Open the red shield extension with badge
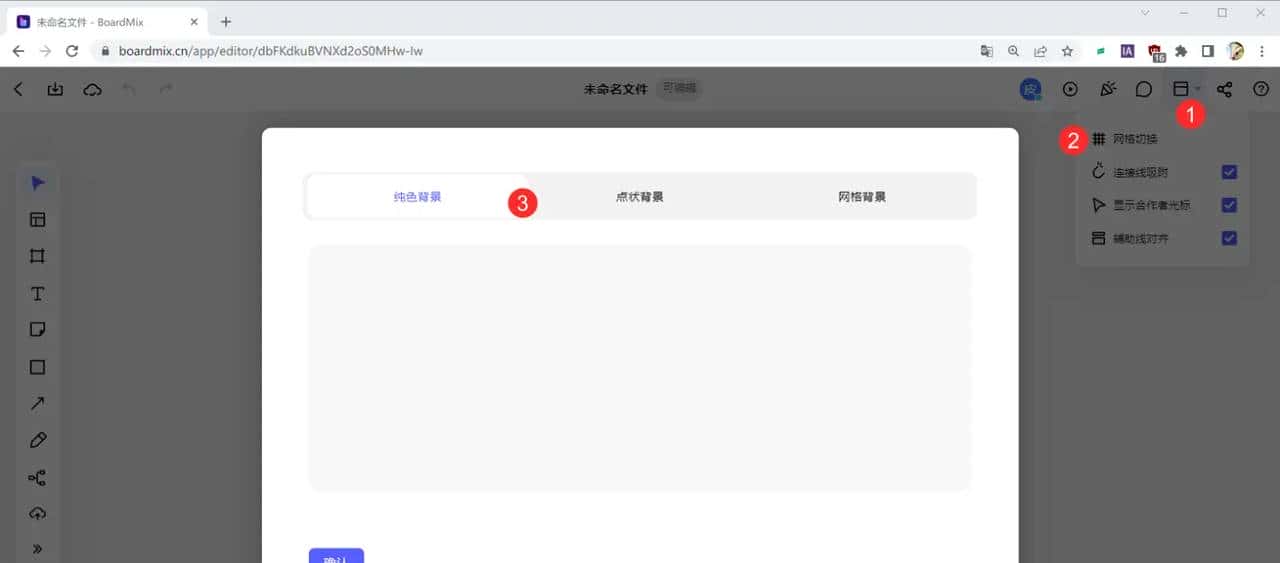The height and width of the screenshot is (563, 1280). [1156, 51]
